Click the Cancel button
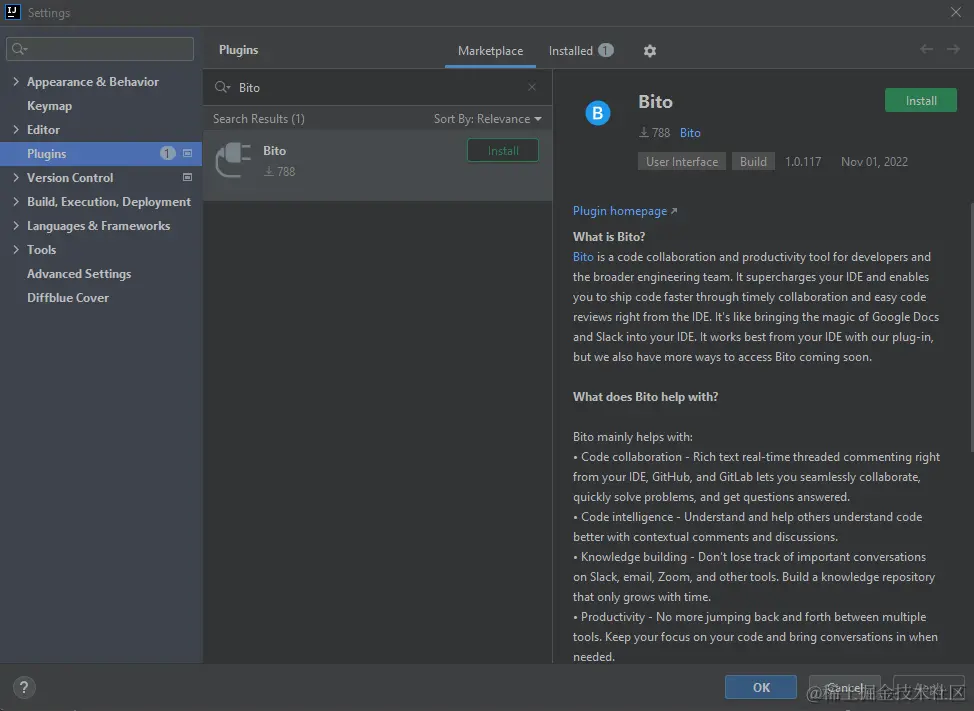The image size is (974, 711). [x=844, y=687]
